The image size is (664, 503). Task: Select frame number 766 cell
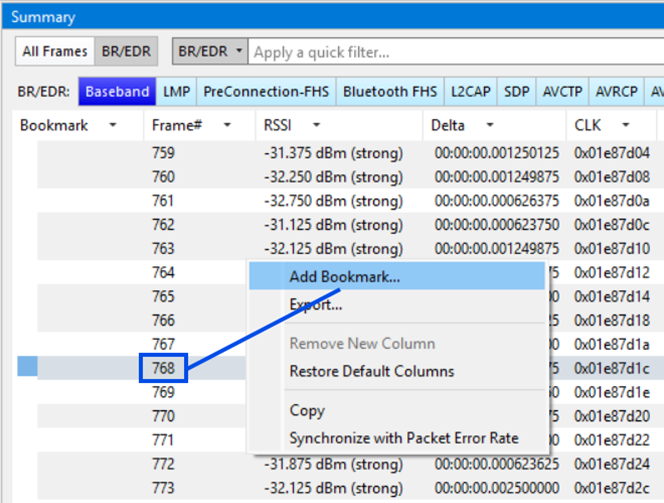tap(163, 320)
